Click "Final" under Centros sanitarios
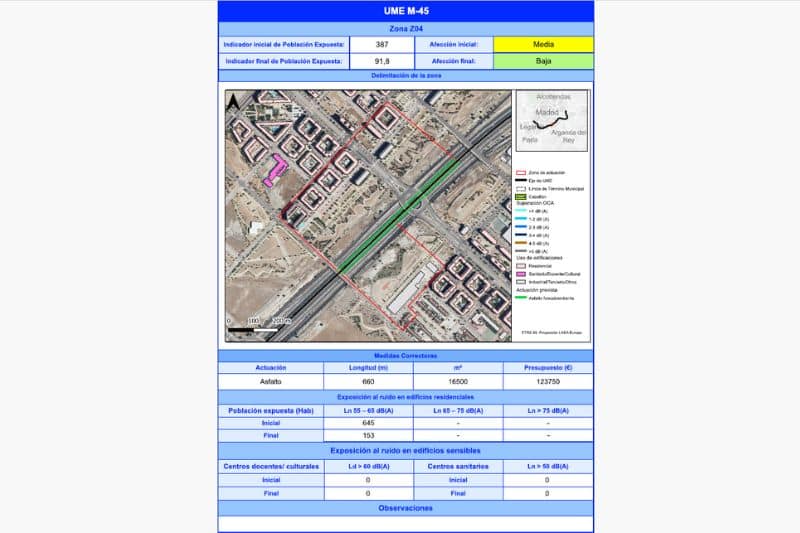The height and width of the screenshot is (533, 800). point(458,494)
